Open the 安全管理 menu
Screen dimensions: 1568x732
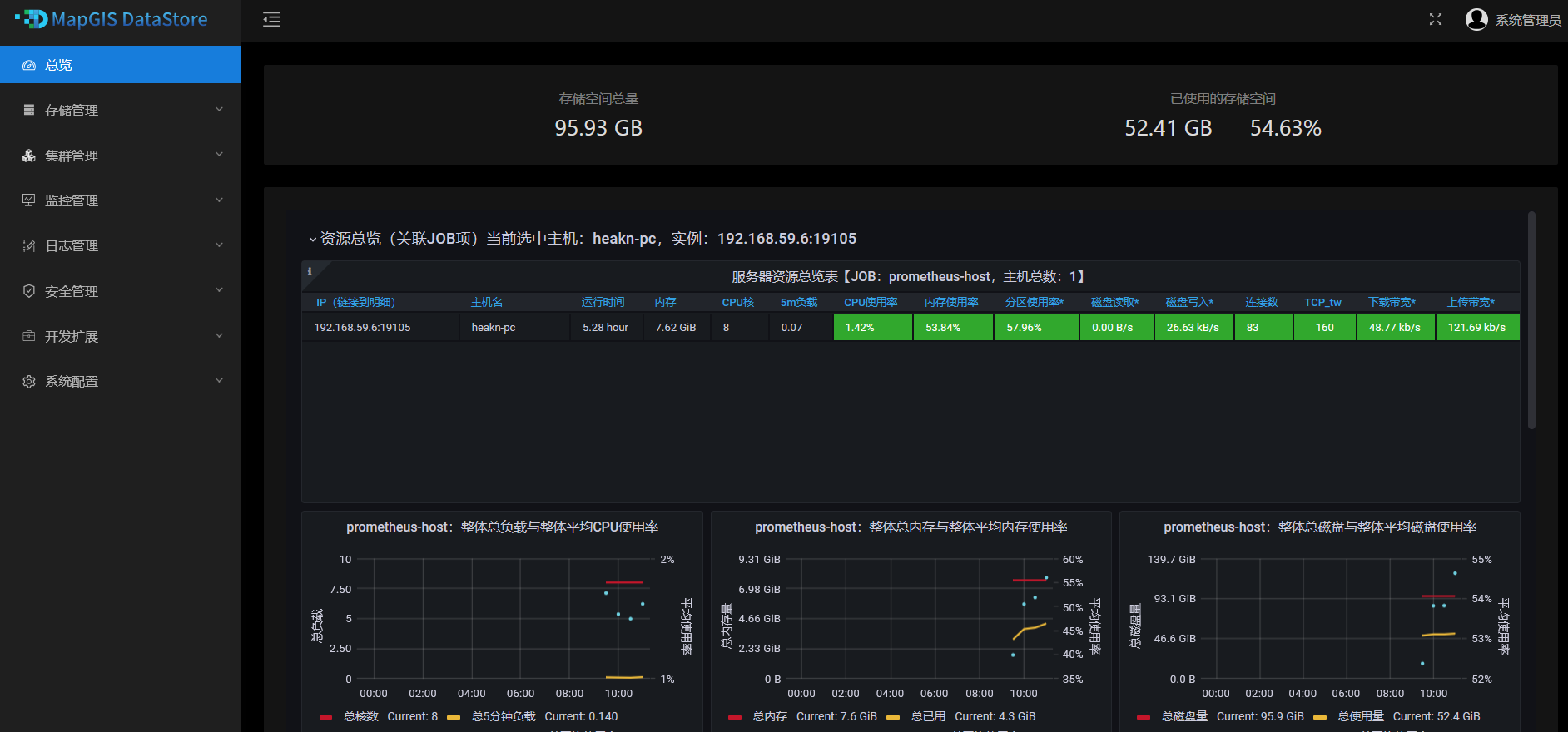[121, 291]
